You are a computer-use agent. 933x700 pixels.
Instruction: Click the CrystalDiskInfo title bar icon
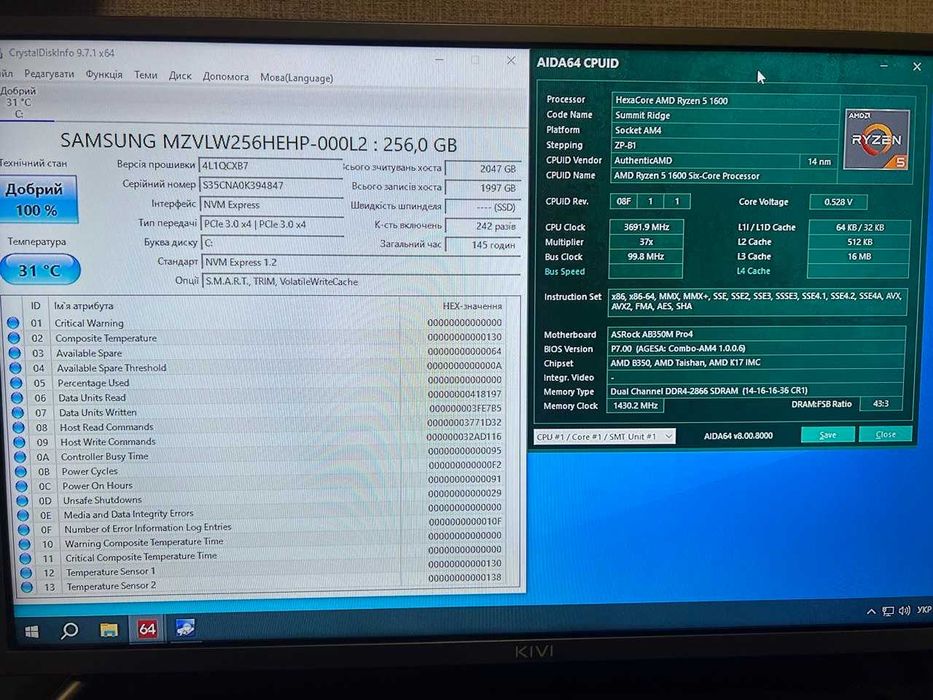pos(1,52)
